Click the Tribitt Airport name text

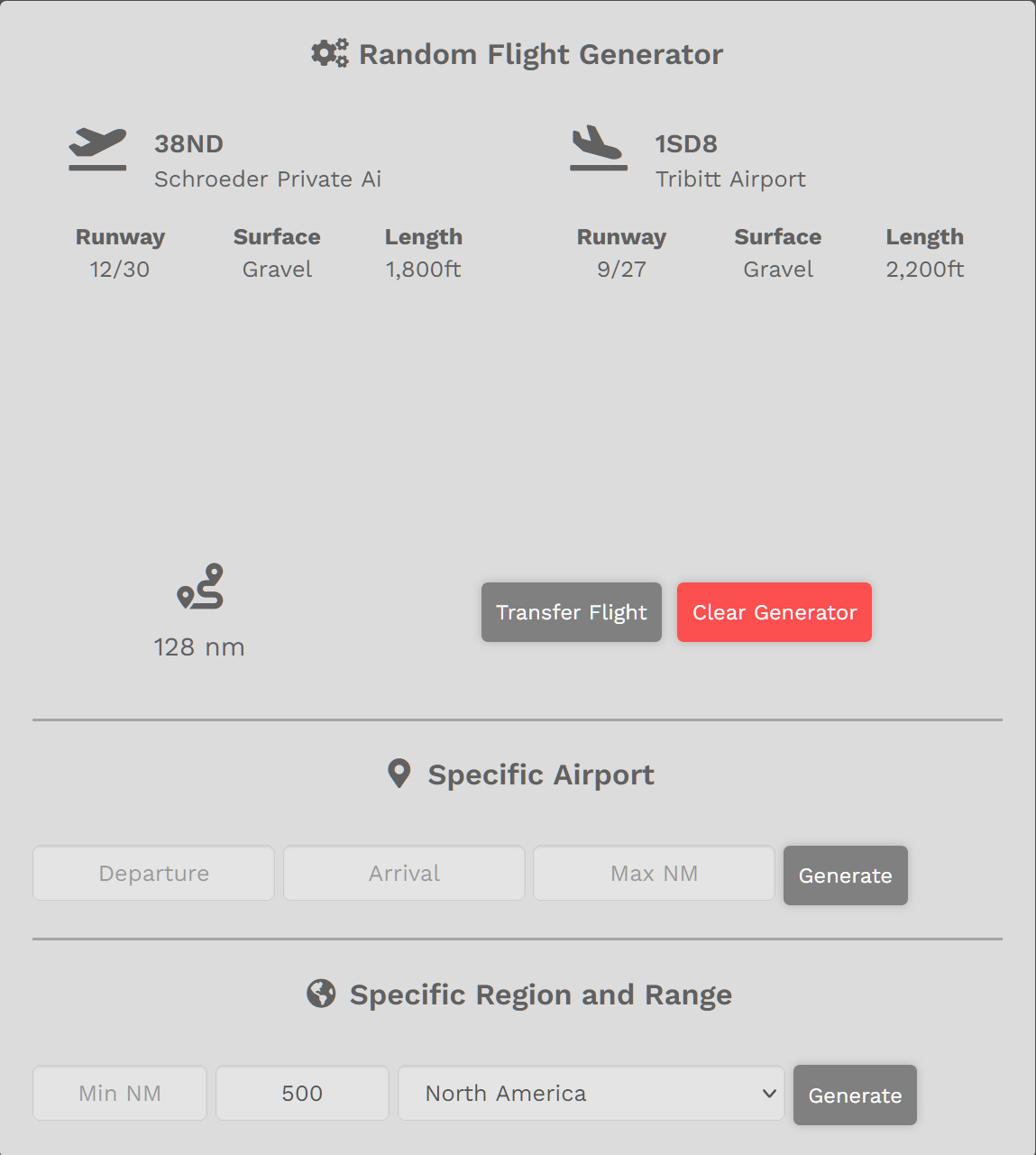coord(730,179)
